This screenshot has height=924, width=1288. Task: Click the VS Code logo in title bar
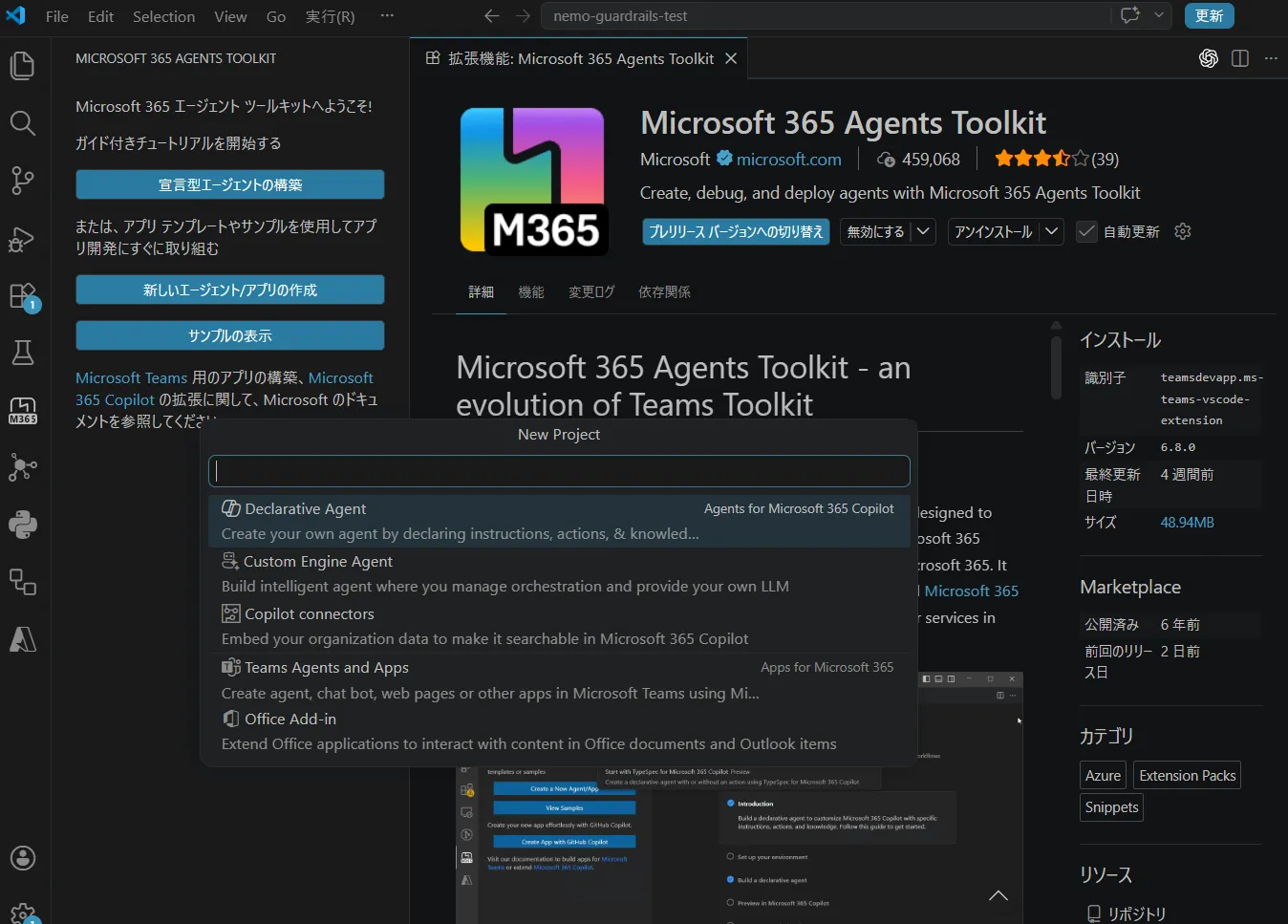16,16
